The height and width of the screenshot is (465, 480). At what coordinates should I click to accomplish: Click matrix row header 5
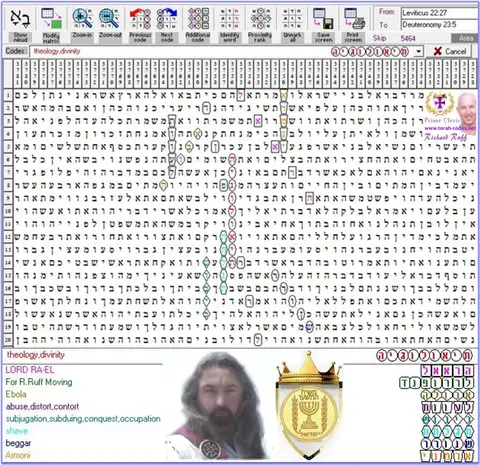pos(8,146)
